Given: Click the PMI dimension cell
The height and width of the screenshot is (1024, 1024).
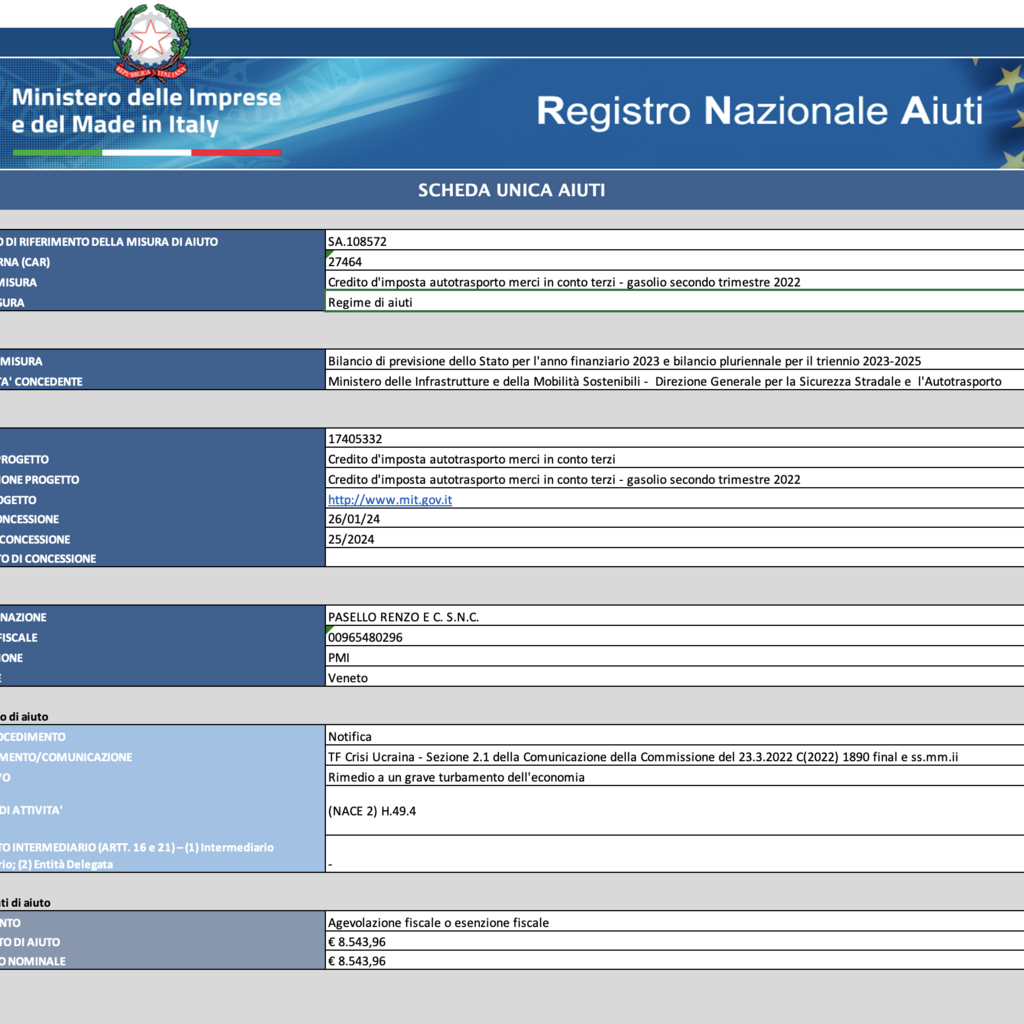Looking at the screenshot, I should click(x=674, y=657).
